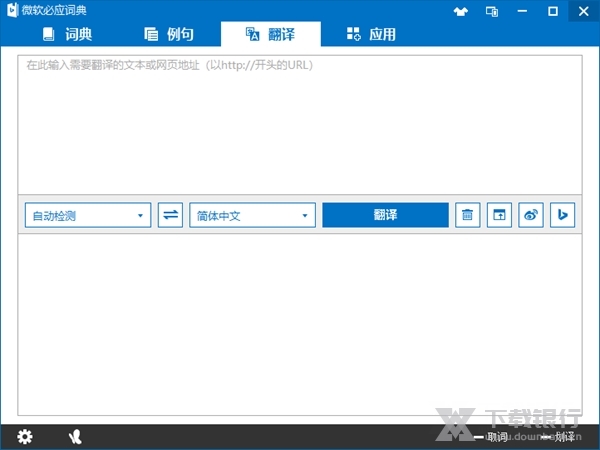Click the translation text input box
The height and width of the screenshot is (450, 600).
click(x=299, y=125)
